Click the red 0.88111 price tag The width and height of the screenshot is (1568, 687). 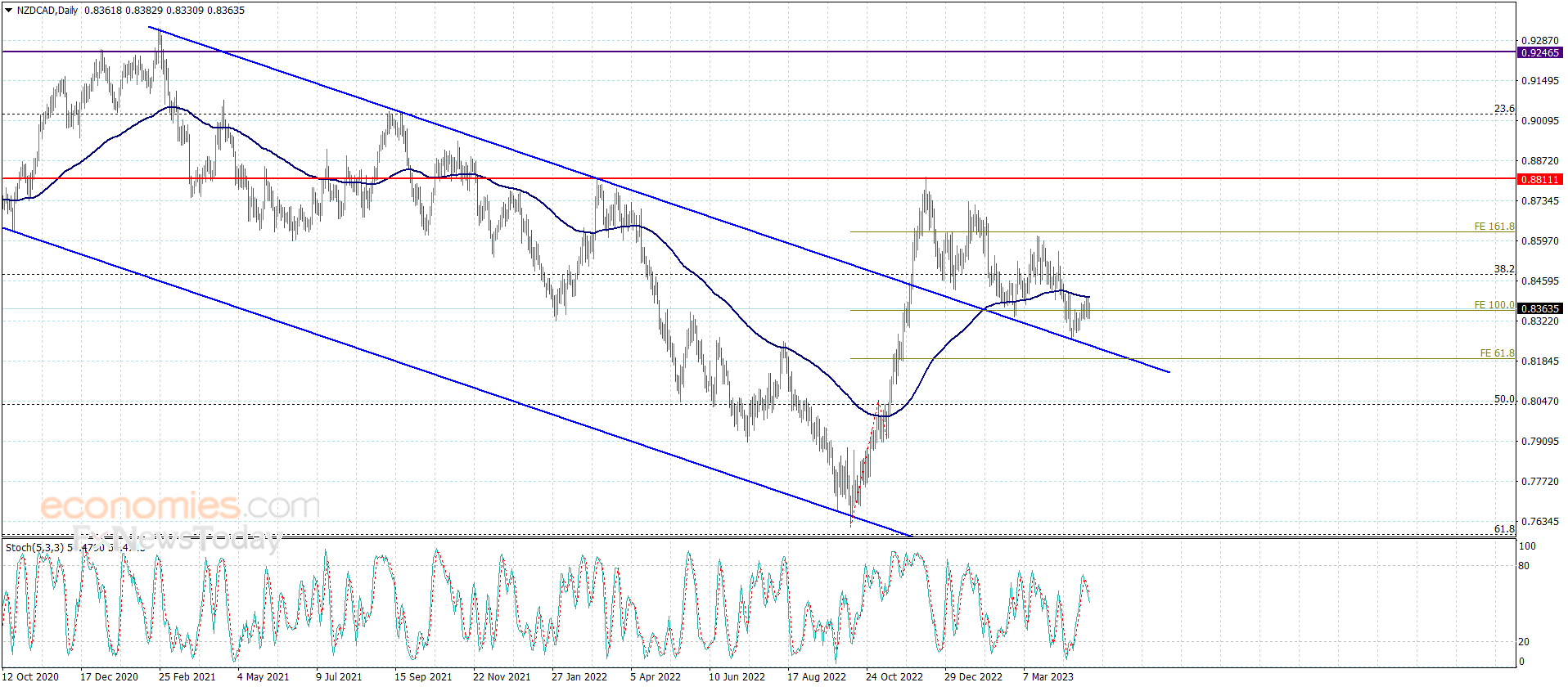coord(1539,179)
